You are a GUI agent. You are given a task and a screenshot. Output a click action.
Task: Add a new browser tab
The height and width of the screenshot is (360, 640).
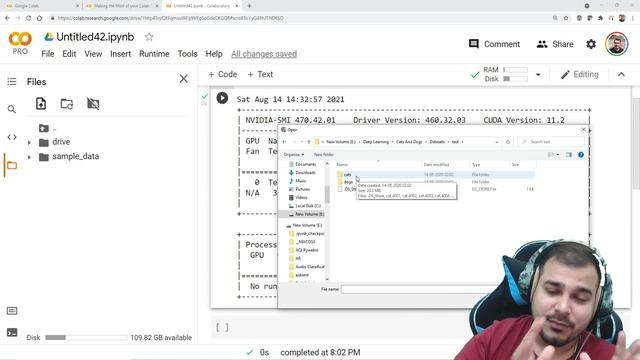tap(249, 6)
